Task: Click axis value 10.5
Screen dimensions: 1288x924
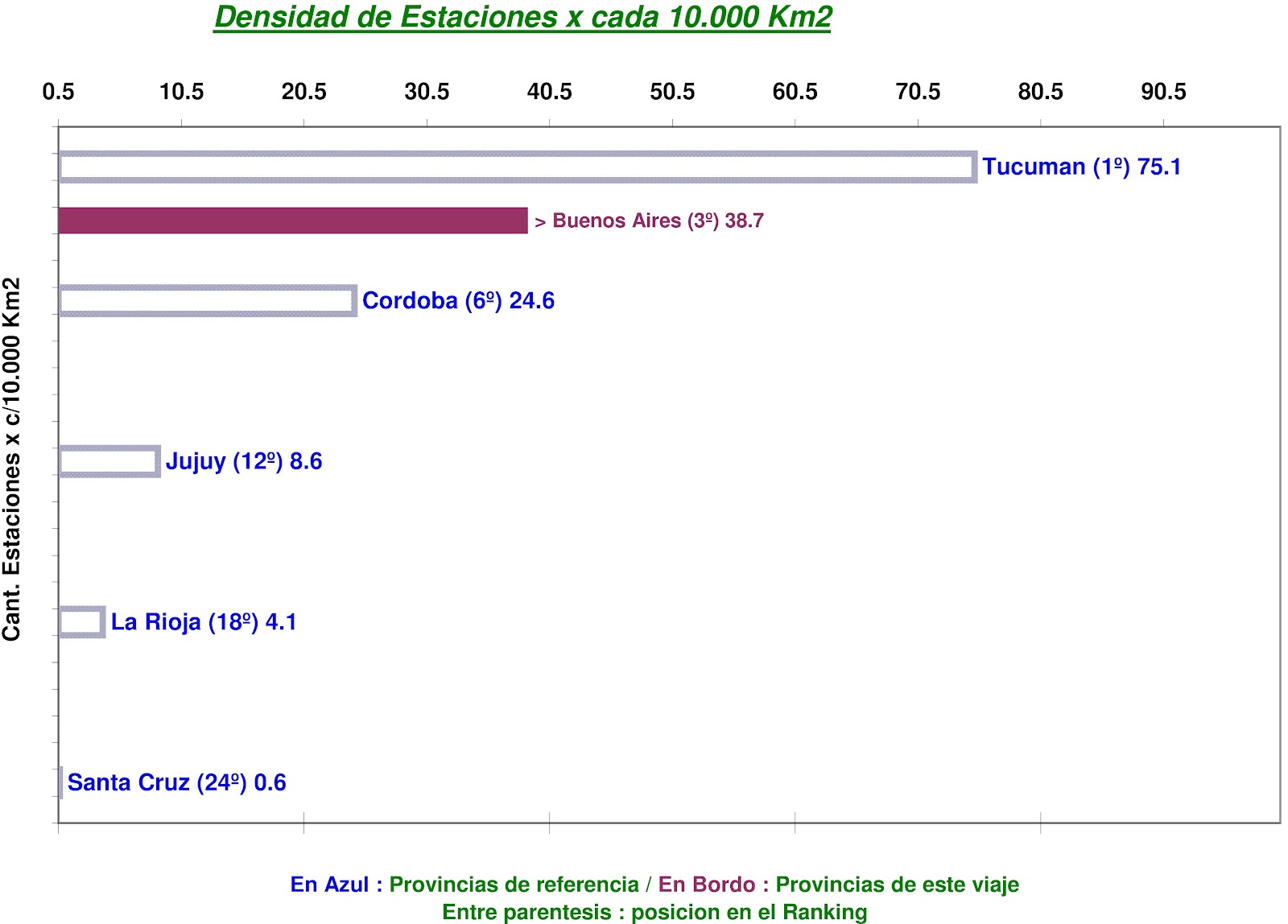Action: 181,92
